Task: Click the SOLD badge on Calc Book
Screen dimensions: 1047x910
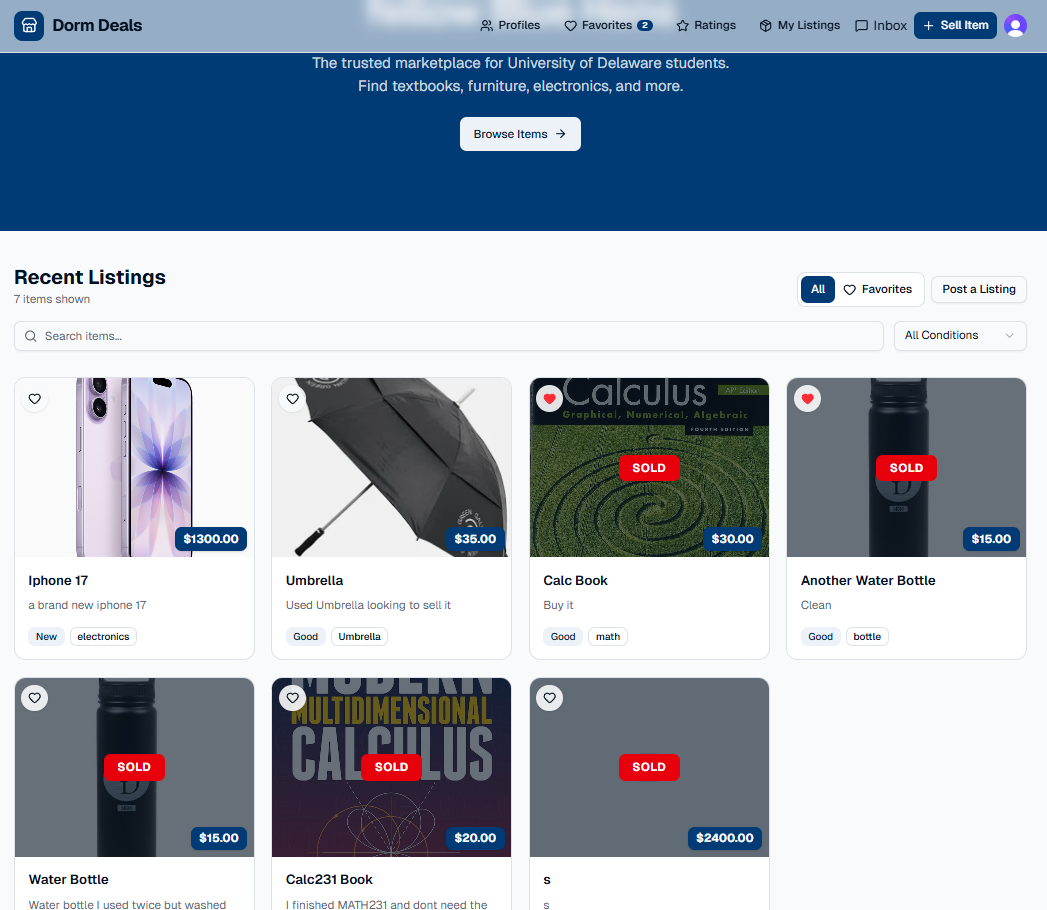Action: 649,468
